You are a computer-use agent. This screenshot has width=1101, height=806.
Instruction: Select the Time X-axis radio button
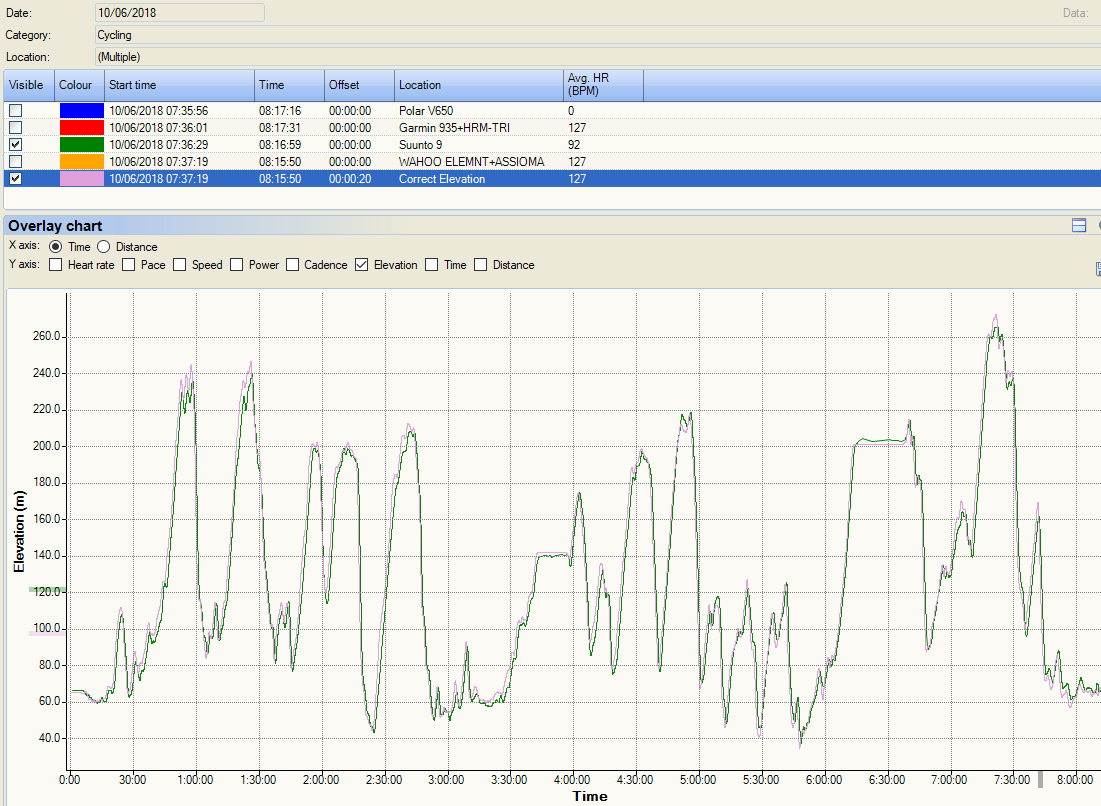tap(57, 246)
